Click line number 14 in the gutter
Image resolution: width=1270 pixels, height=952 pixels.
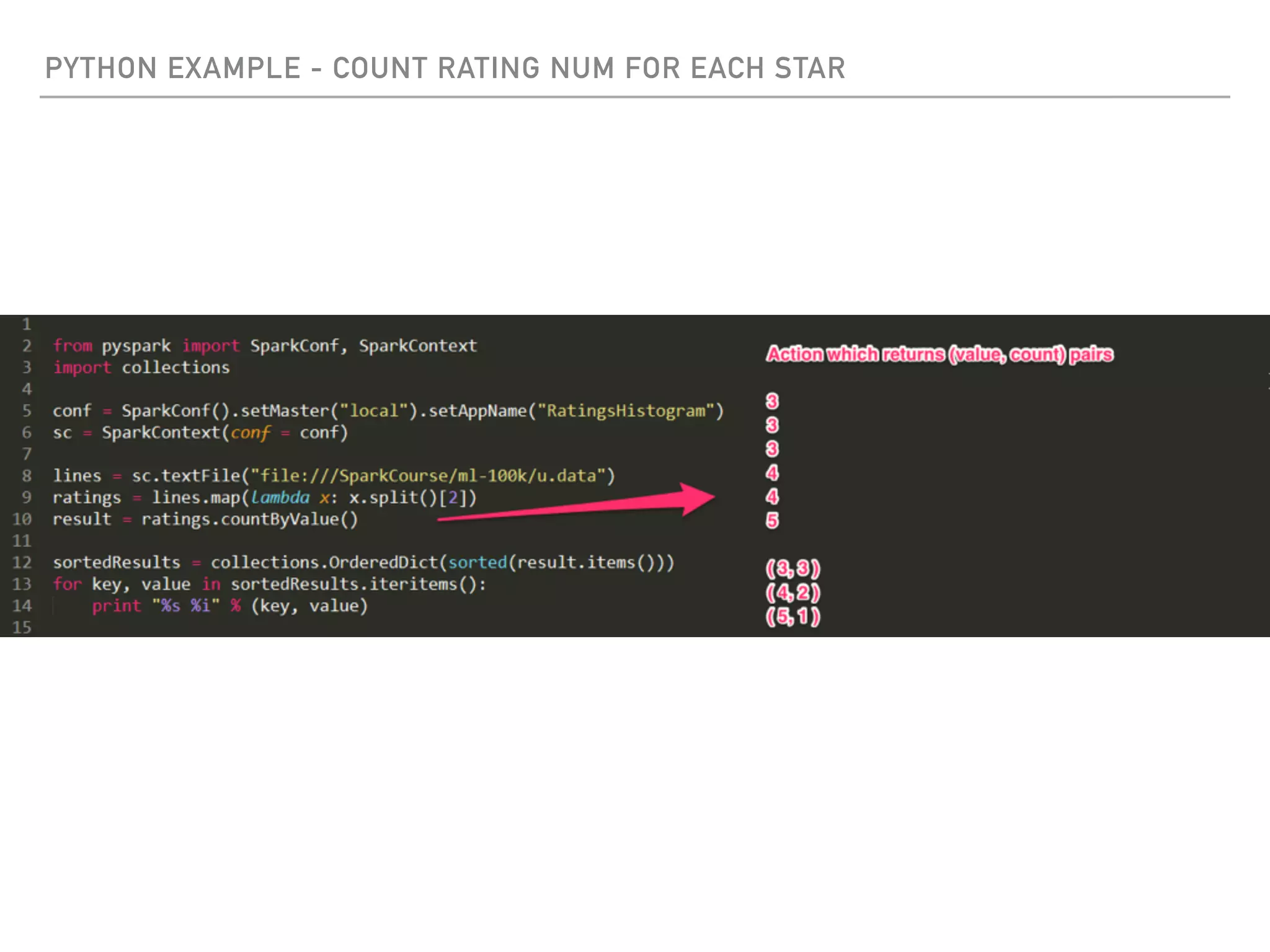pyautogui.click(x=22, y=606)
